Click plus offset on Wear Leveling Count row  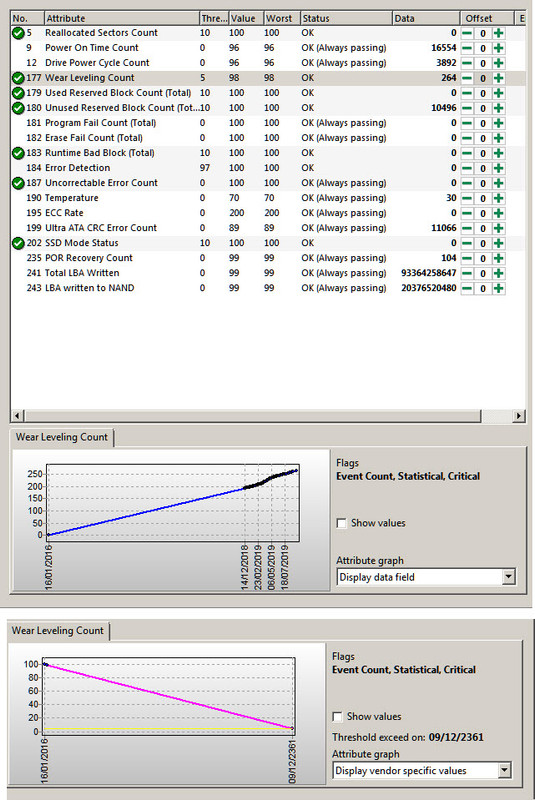(499, 78)
